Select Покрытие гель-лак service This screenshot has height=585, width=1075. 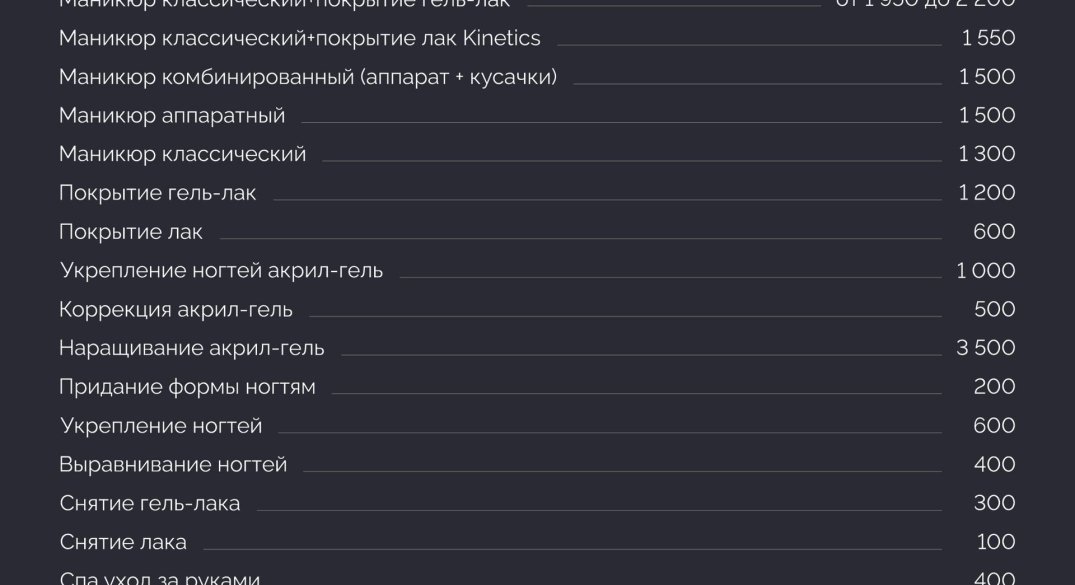pyautogui.click(x=158, y=193)
